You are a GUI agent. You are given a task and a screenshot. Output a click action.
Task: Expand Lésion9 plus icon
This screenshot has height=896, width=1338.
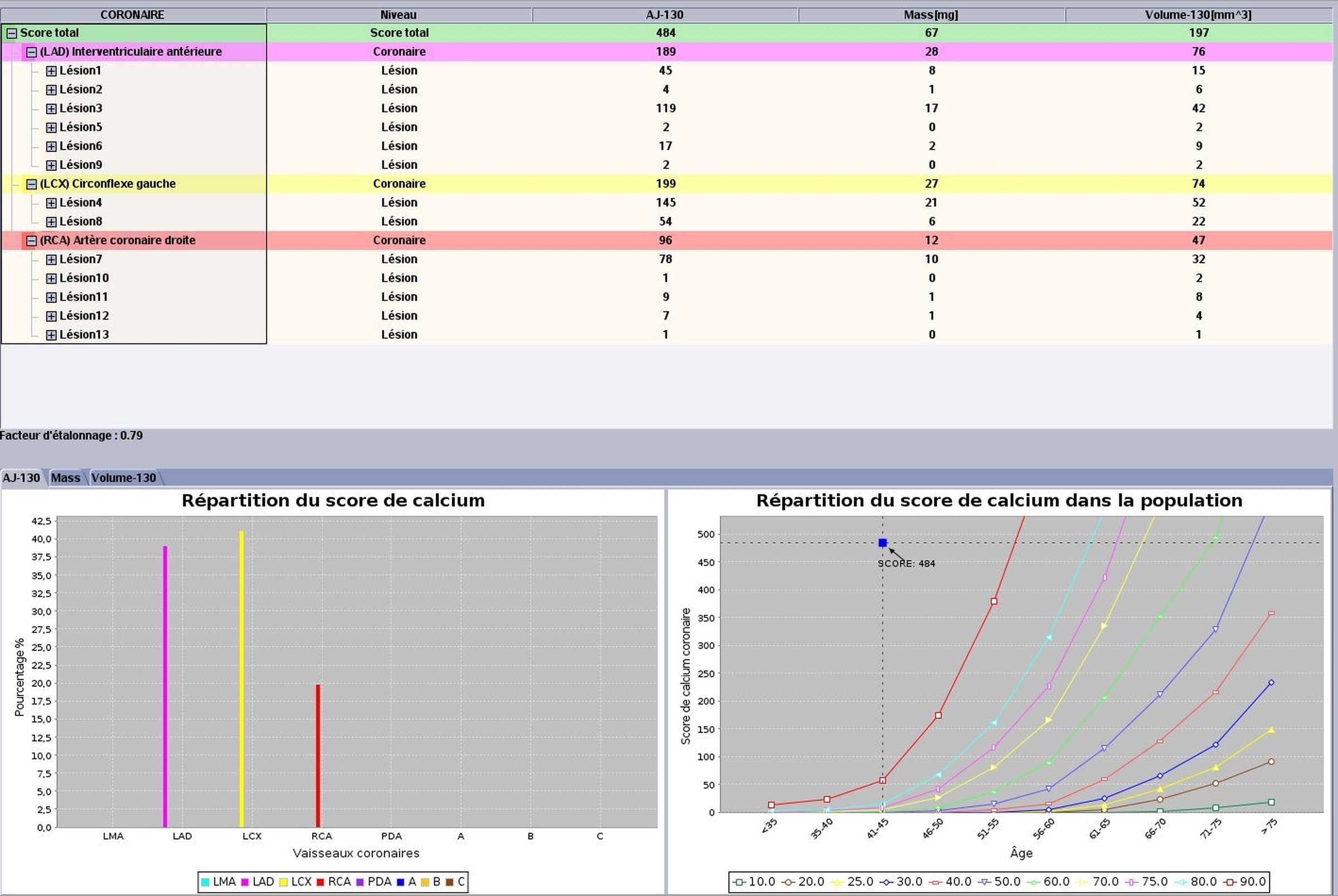tap(51, 165)
